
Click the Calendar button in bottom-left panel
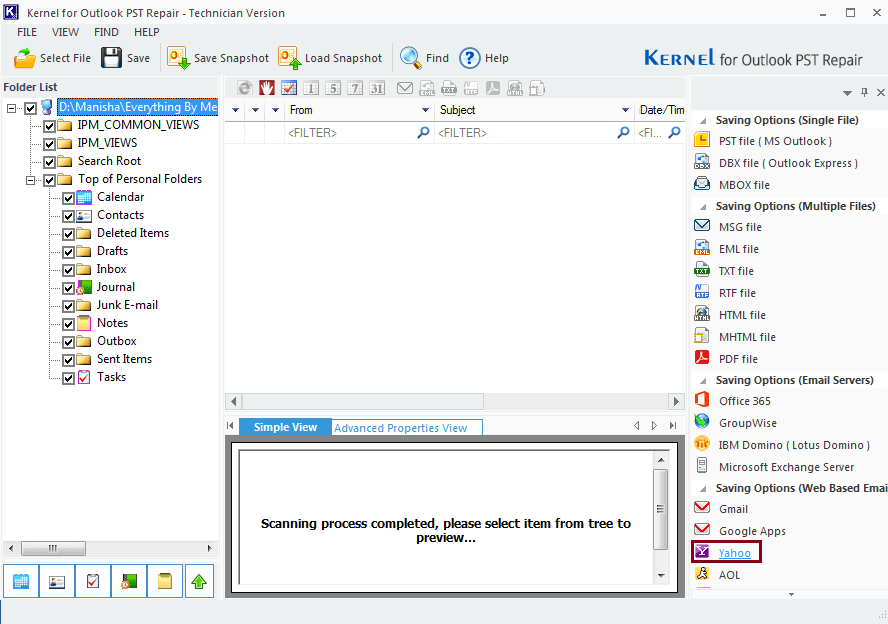point(21,581)
